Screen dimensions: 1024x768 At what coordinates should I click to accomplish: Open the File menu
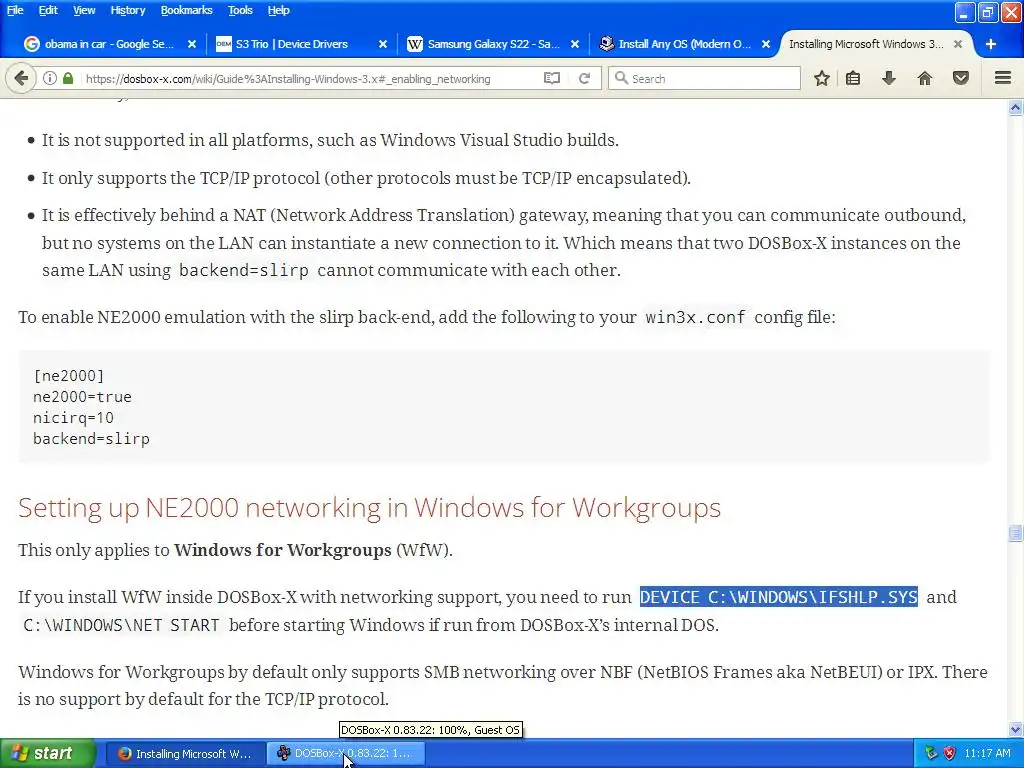click(x=15, y=10)
